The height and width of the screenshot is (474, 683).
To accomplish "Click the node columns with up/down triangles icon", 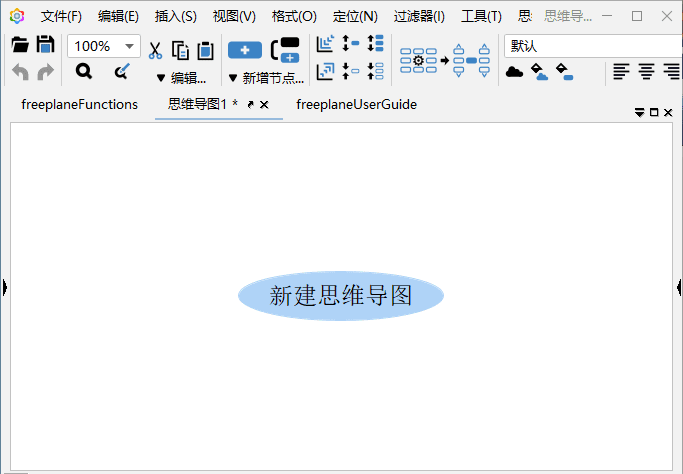I will point(471,61).
